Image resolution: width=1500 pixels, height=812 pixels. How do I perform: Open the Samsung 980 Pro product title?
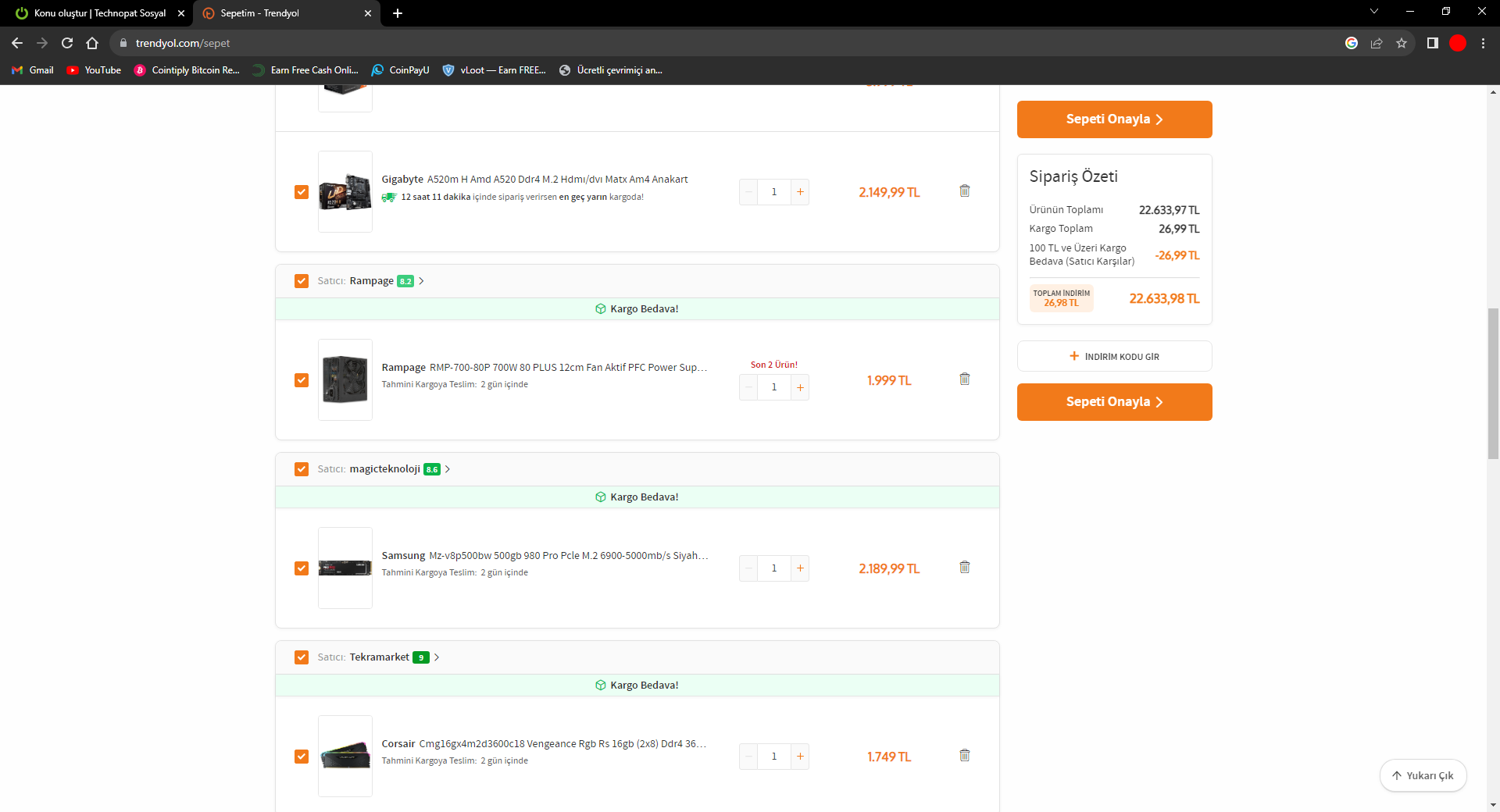pyautogui.click(x=545, y=556)
